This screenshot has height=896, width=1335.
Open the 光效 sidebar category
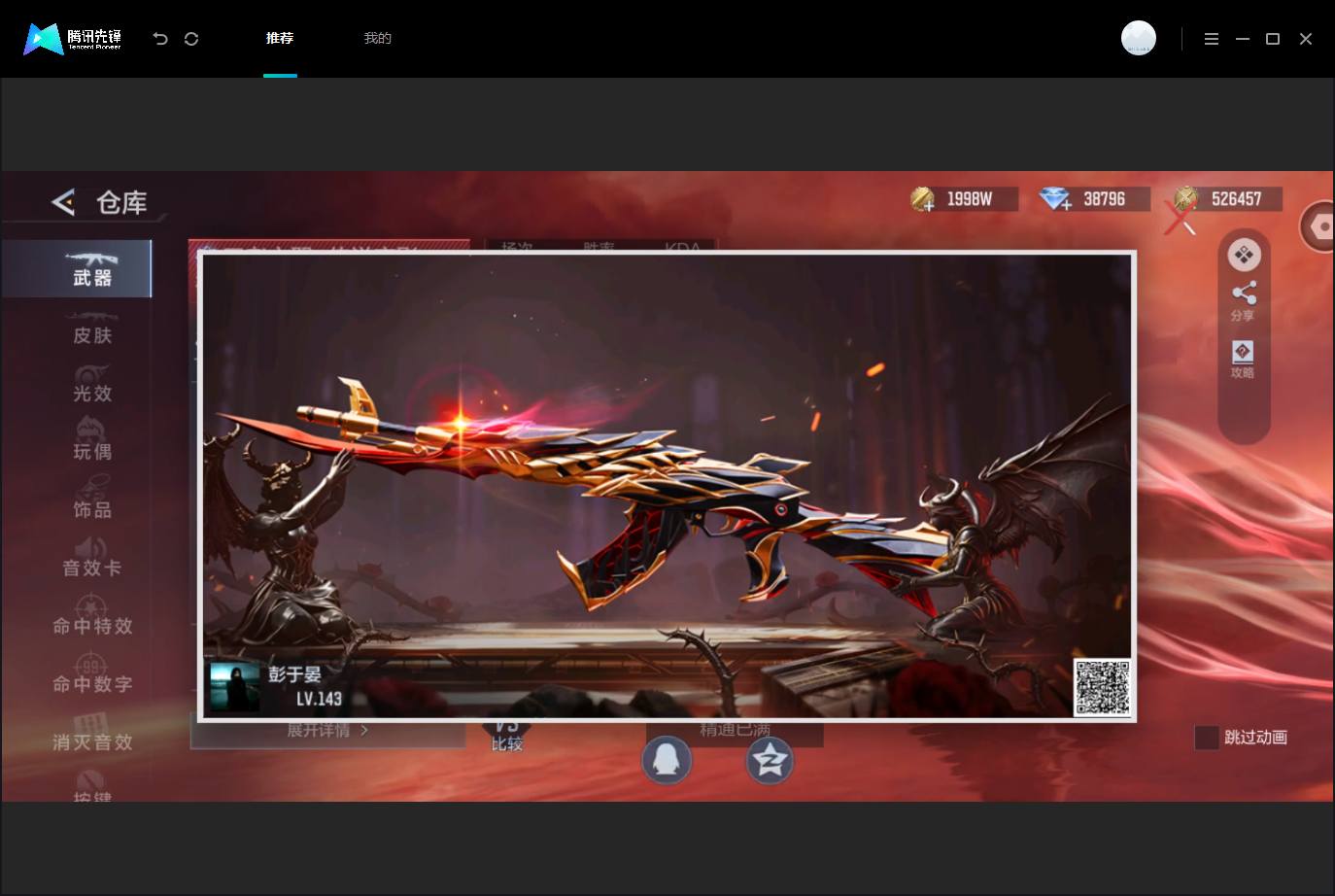(92, 385)
